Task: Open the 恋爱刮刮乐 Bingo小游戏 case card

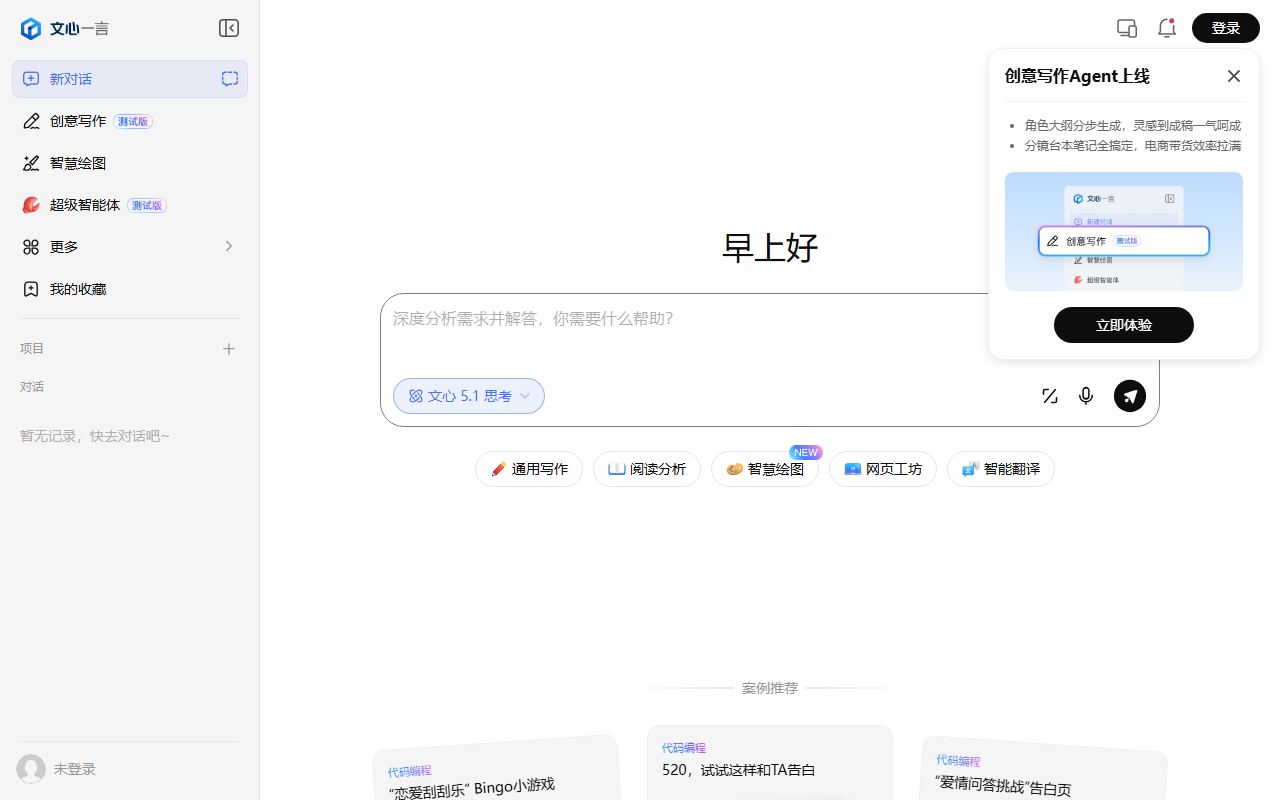Action: coord(496,770)
